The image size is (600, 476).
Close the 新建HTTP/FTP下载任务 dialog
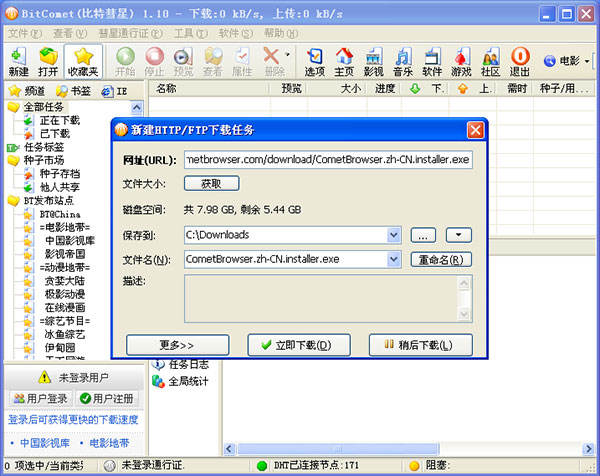476,130
